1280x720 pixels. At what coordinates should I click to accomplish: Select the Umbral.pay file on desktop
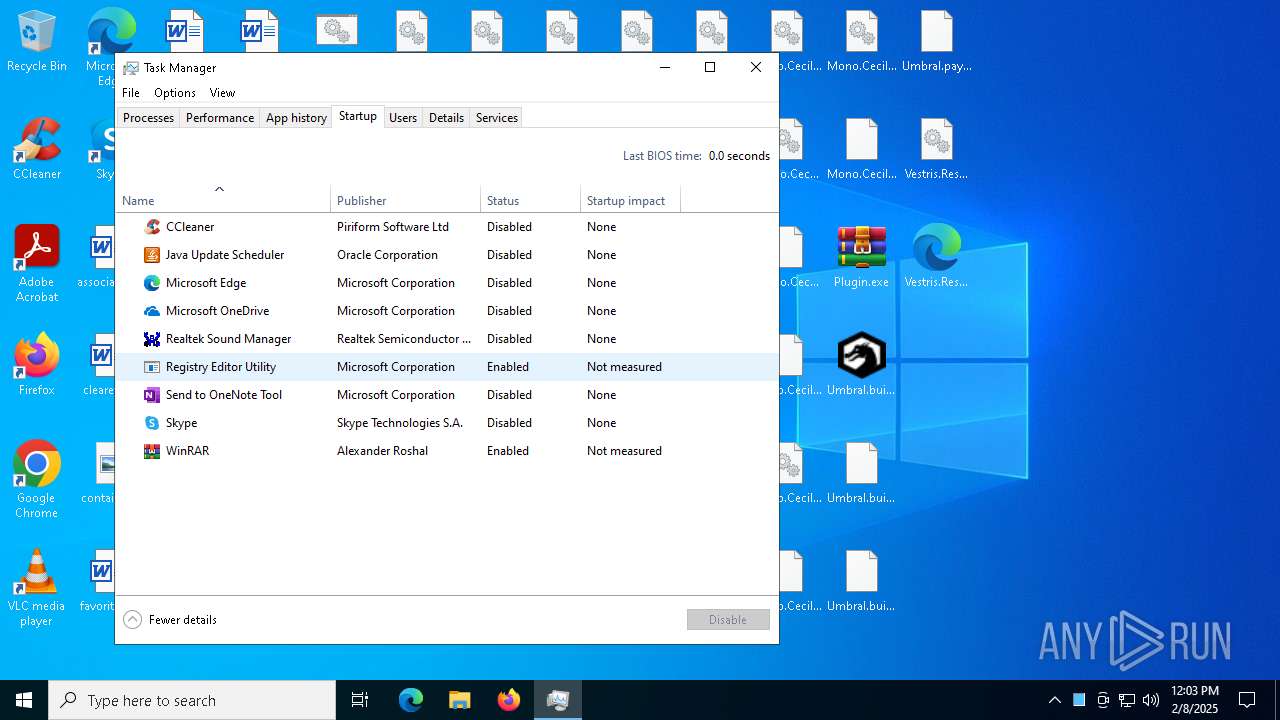pos(937,42)
